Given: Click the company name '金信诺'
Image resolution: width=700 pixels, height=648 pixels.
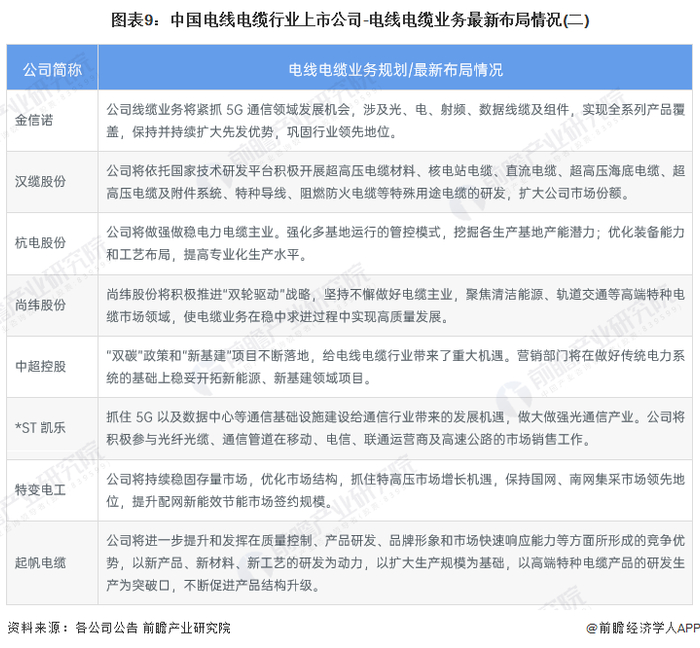Looking at the screenshot, I should click(34, 120).
